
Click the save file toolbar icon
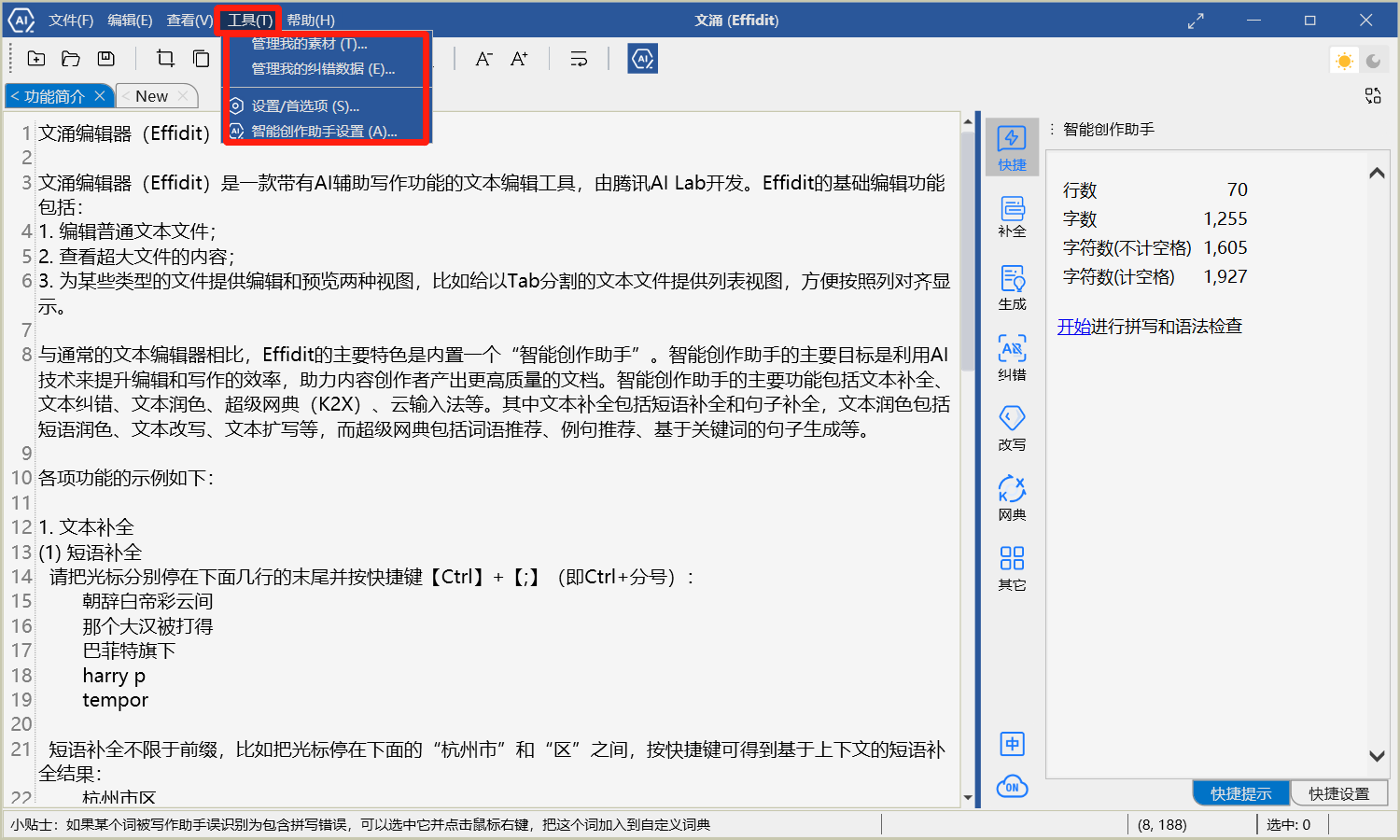point(106,59)
